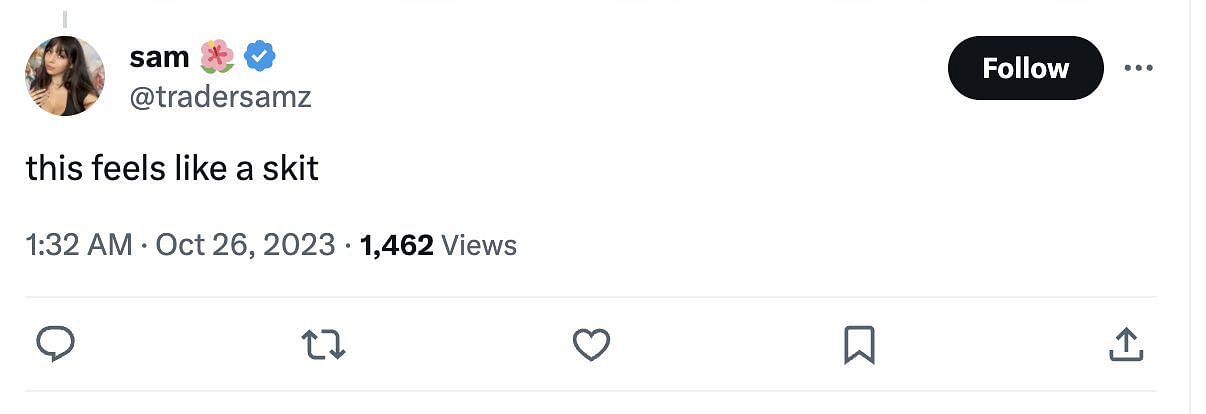Click the blue verified checkmark badge
The height and width of the screenshot is (414, 1206).
pyautogui.click(x=260, y=57)
